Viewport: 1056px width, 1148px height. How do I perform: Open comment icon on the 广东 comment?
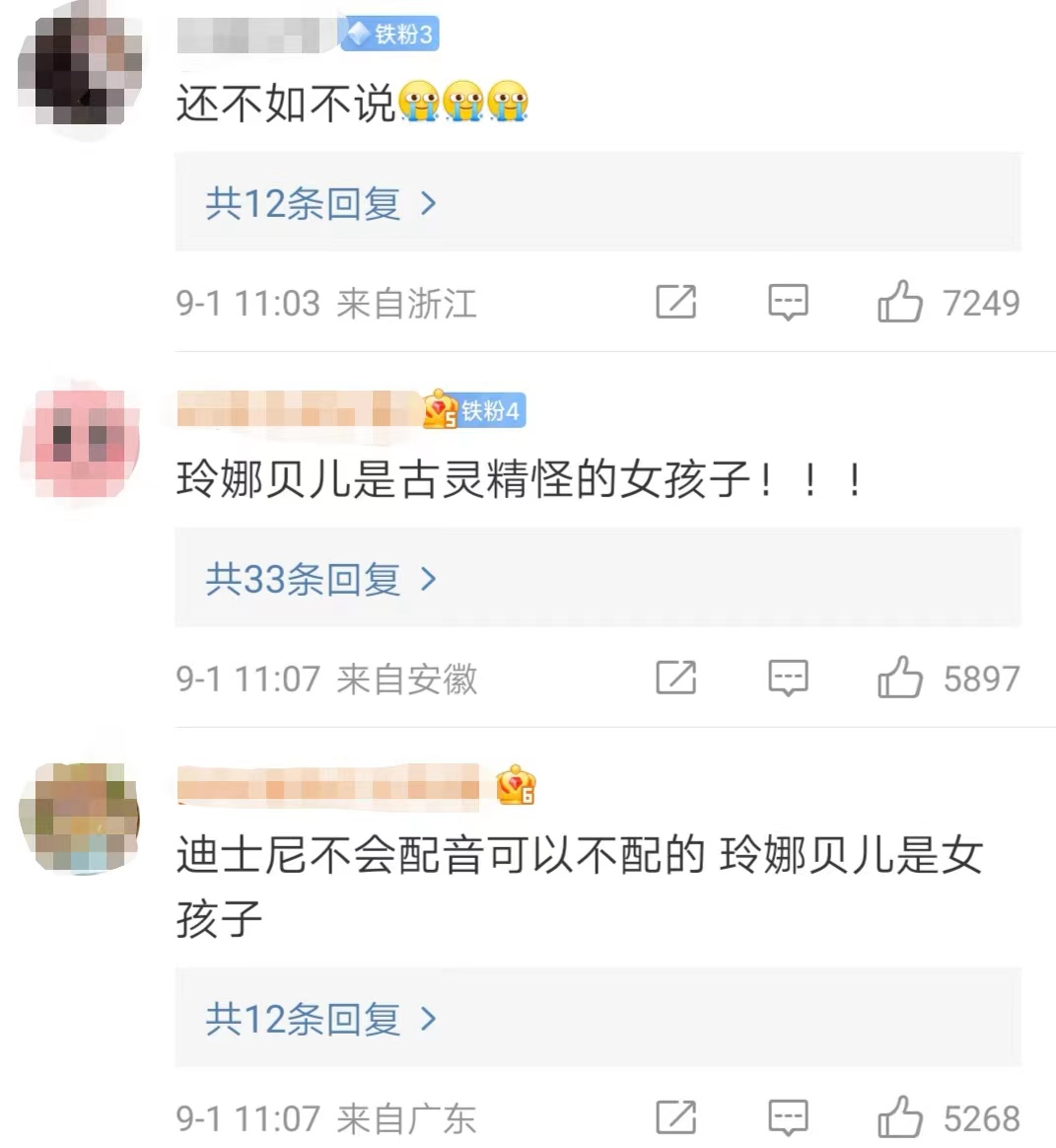point(788,1117)
